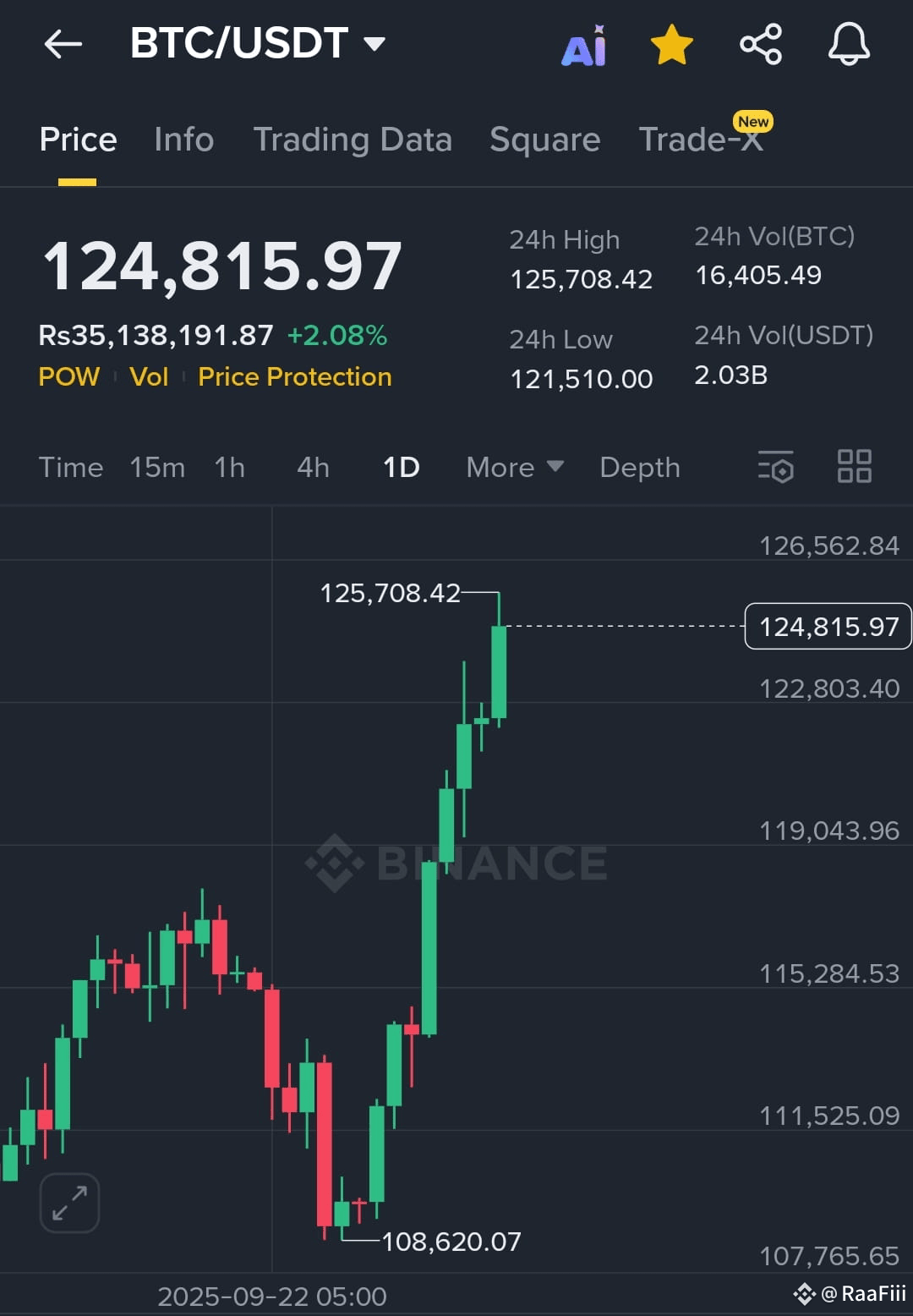Open the chart layout grid icon

pos(854,467)
